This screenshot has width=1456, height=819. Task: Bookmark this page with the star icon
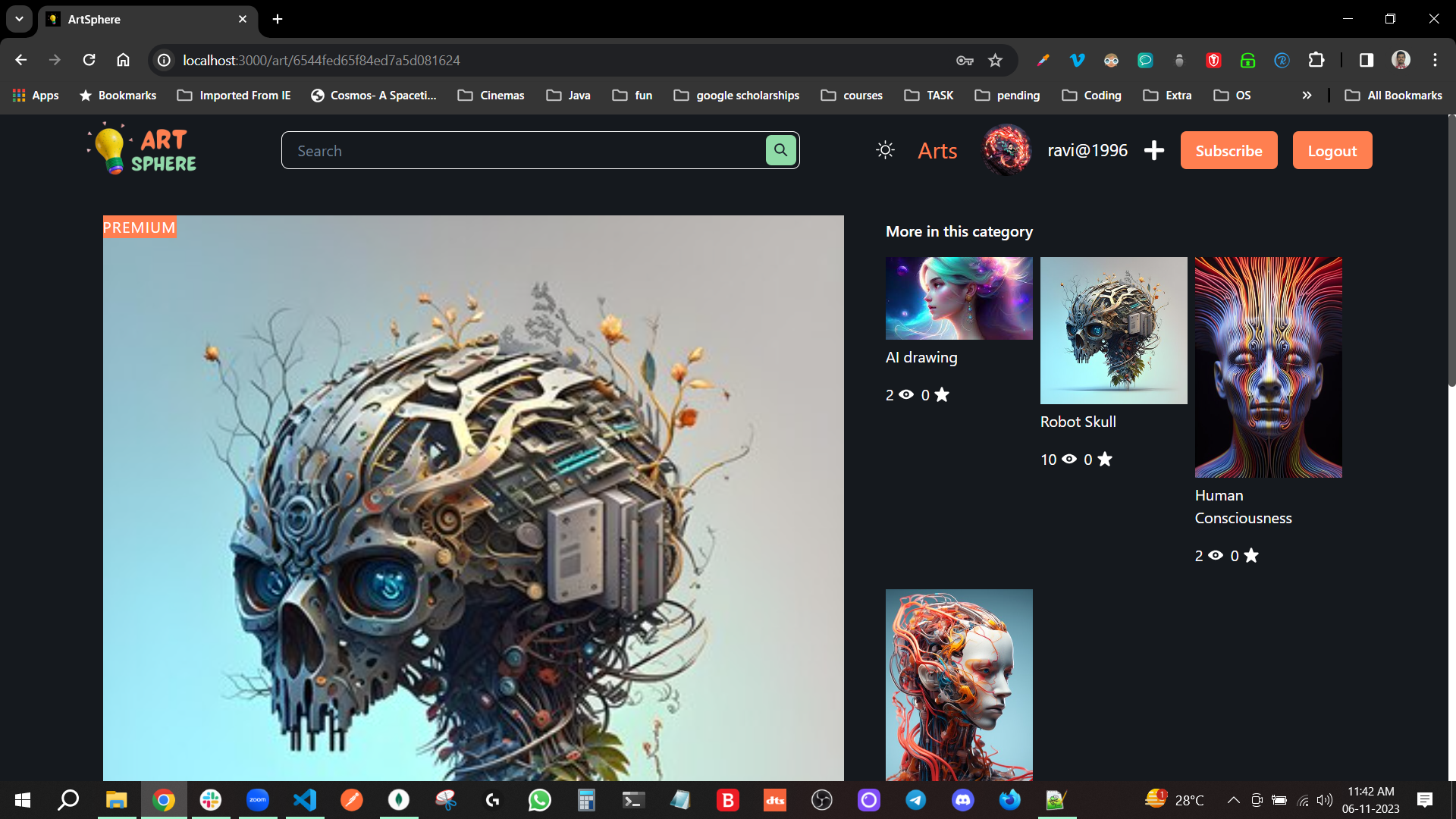996,61
